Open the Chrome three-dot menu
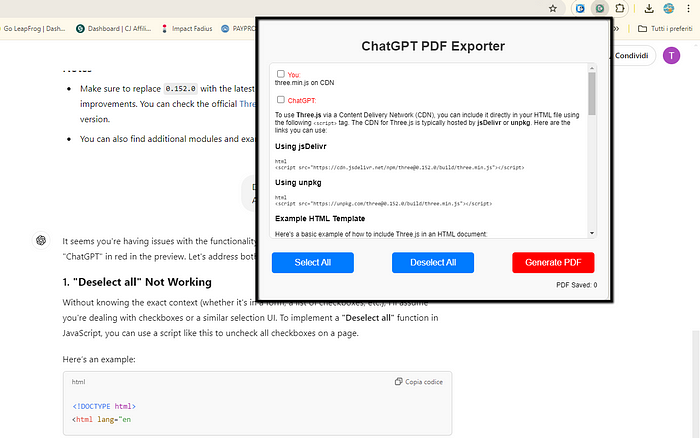The height and width of the screenshot is (438, 700). [688, 8]
